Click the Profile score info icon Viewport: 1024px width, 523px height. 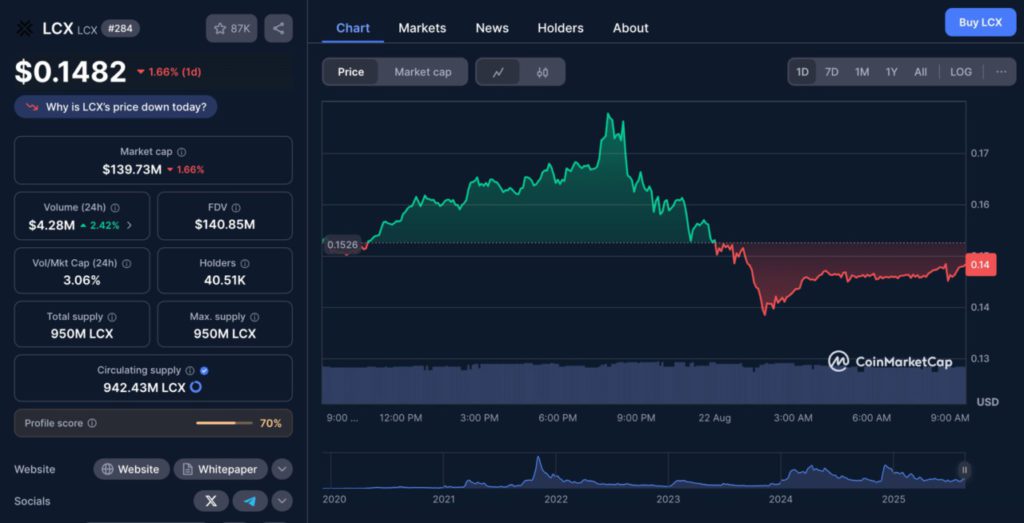click(92, 423)
